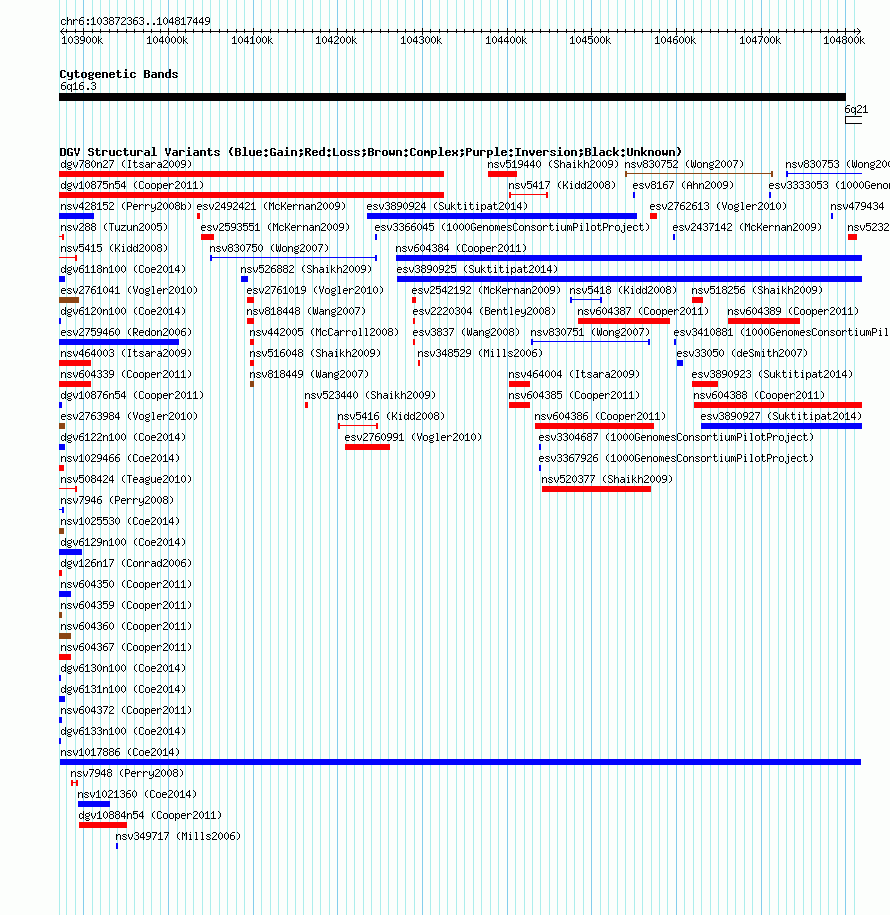Click the red nsv520377 (Shaikh2009) loss bar
The image size is (890, 915).
596,489
